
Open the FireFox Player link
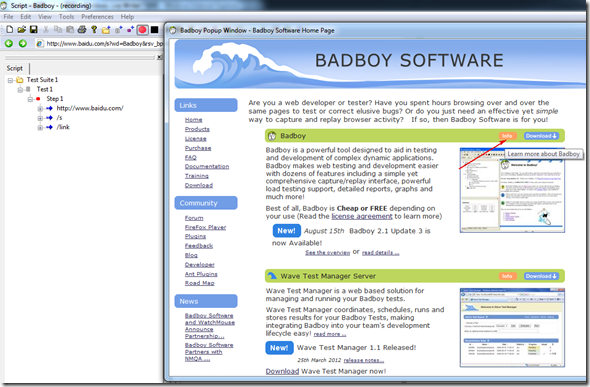[x=205, y=227]
